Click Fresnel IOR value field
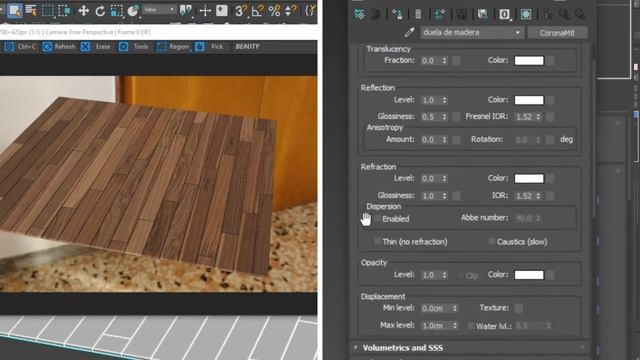The image size is (640, 360). point(524,117)
